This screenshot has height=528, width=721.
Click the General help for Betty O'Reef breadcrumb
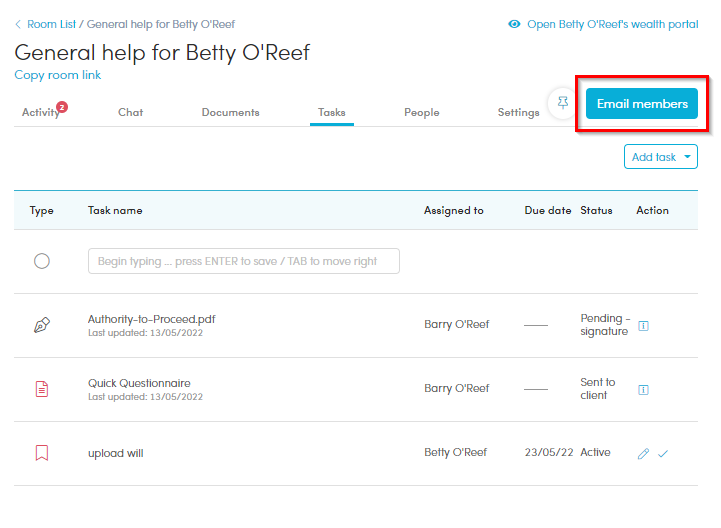tap(160, 24)
